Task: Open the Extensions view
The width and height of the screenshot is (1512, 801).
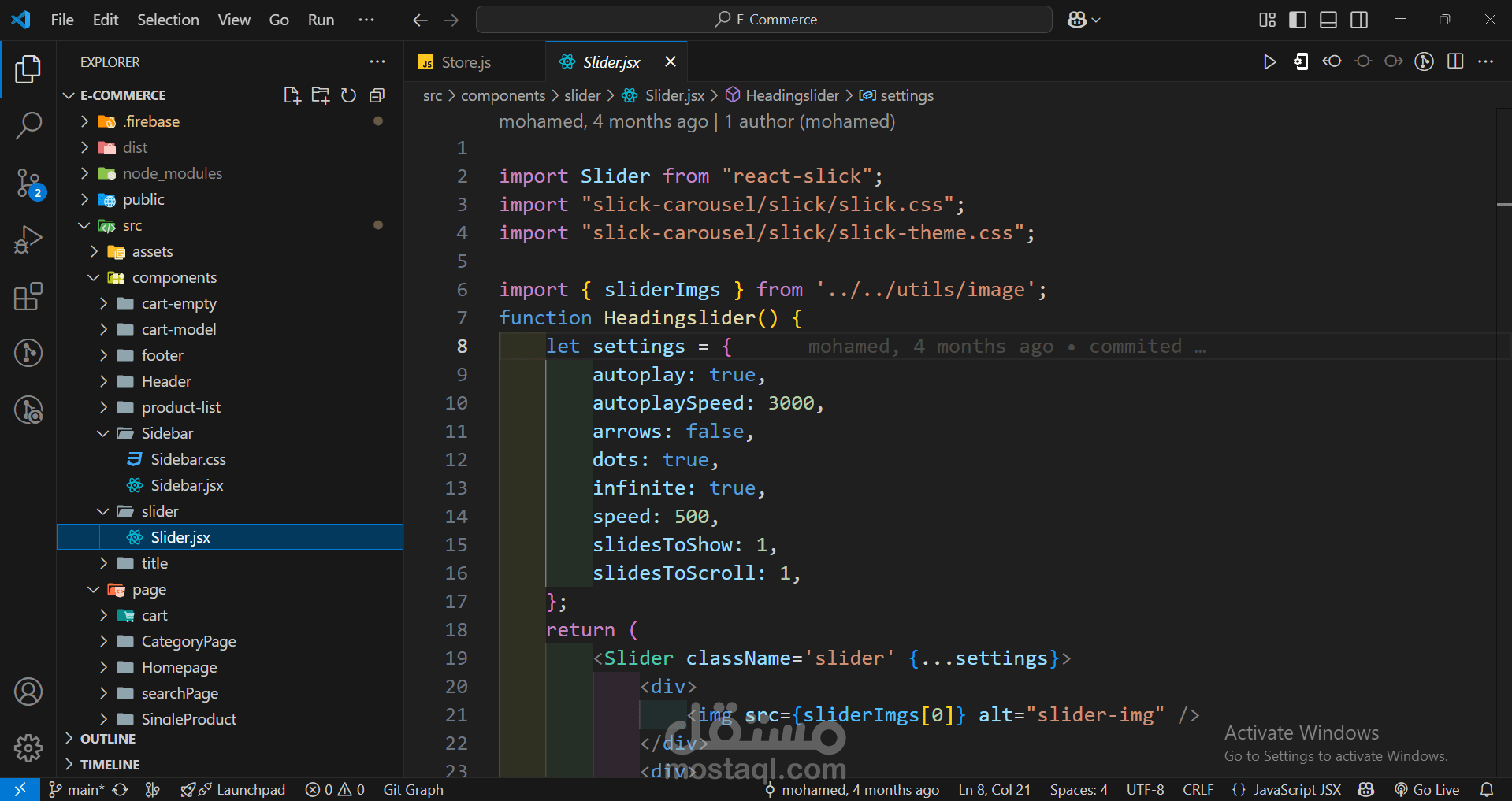Action: [28, 296]
